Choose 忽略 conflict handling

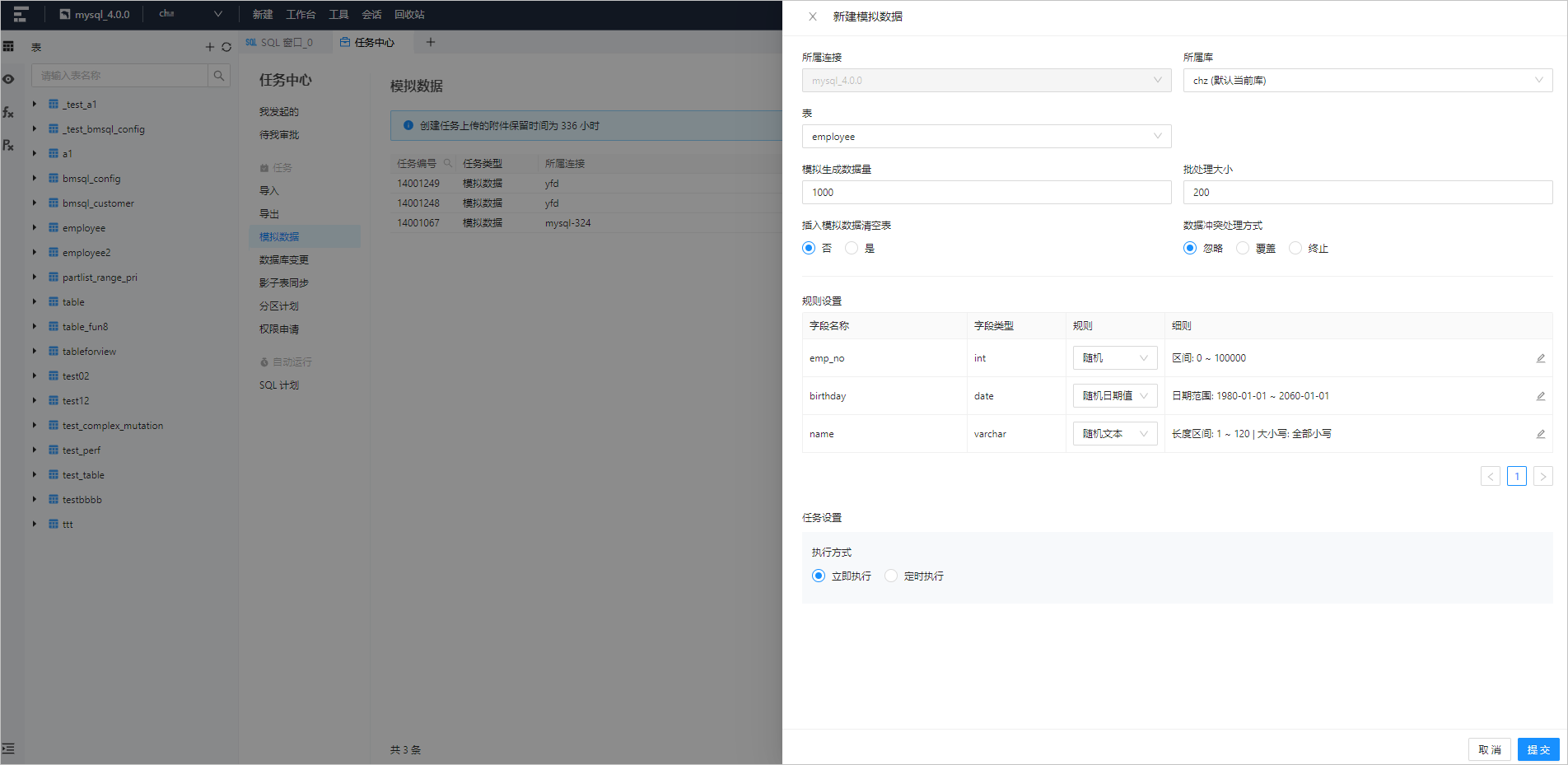(1190, 248)
